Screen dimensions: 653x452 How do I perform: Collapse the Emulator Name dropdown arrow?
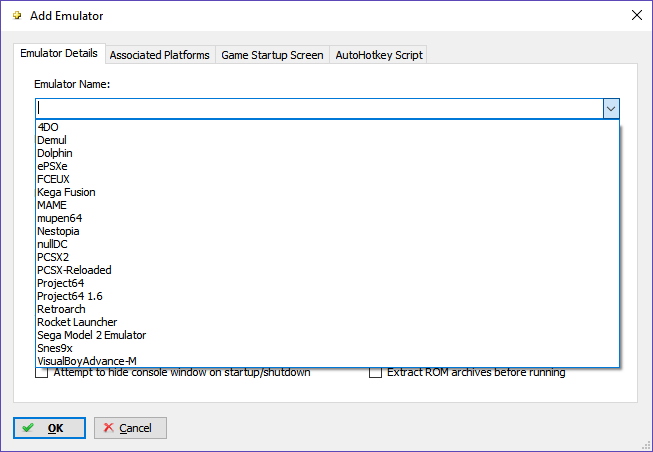pyautogui.click(x=611, y=109)
